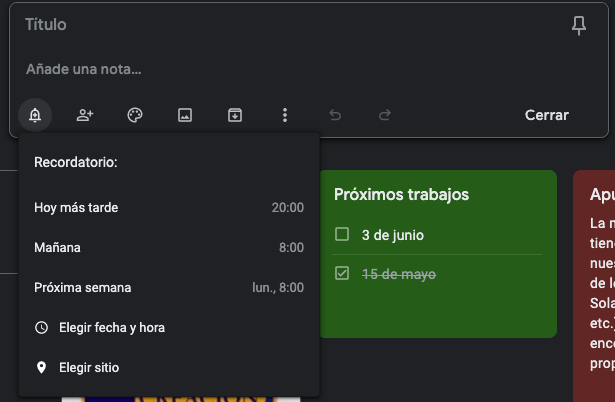Choose "Próxima semana" reminder option
Viewport: 615px width, 402px height.
pyautogui.click(x=168, y=288)
